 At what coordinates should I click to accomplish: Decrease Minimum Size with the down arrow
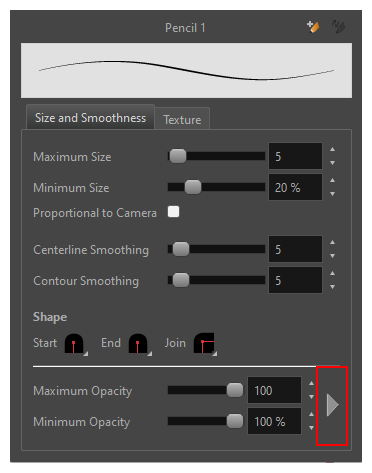pos(332,194)
